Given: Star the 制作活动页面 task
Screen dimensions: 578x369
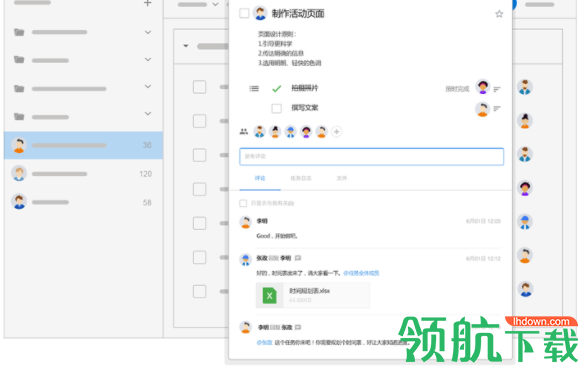Looking at the screenshot, I should pyautogui.click(x=499, y=14).
